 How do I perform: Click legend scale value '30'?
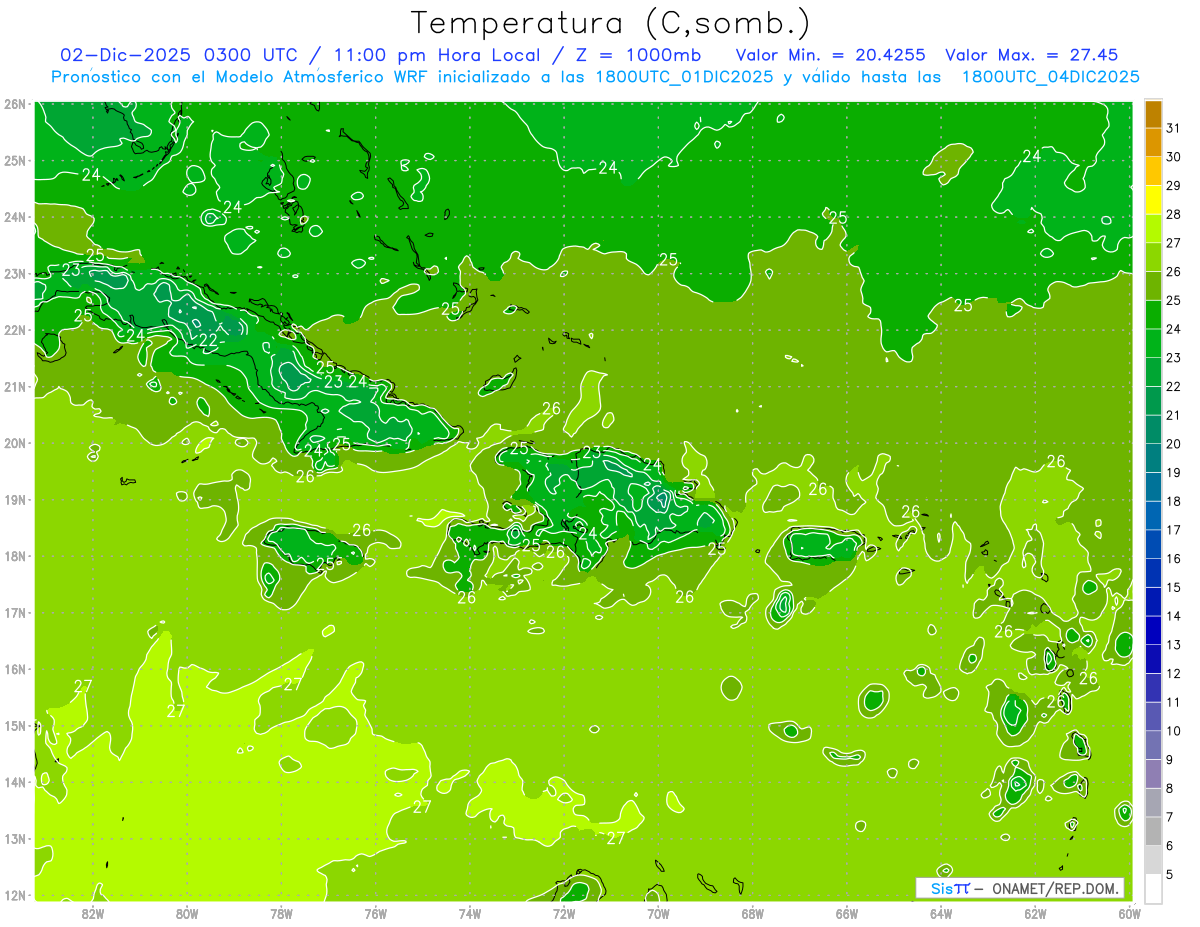pos(1173,157)
